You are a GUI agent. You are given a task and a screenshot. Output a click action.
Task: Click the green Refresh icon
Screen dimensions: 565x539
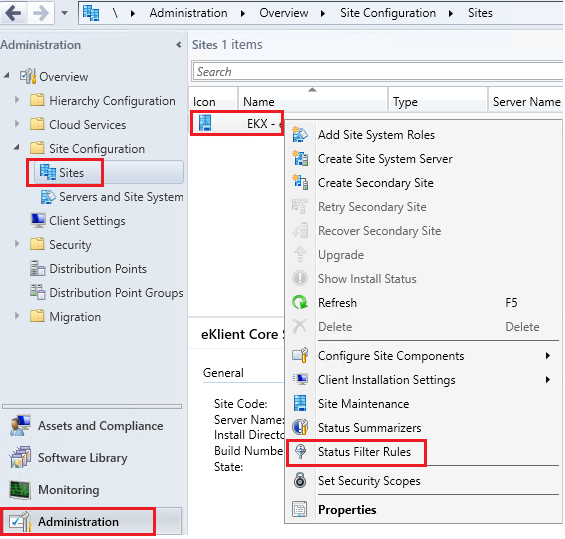300,303
